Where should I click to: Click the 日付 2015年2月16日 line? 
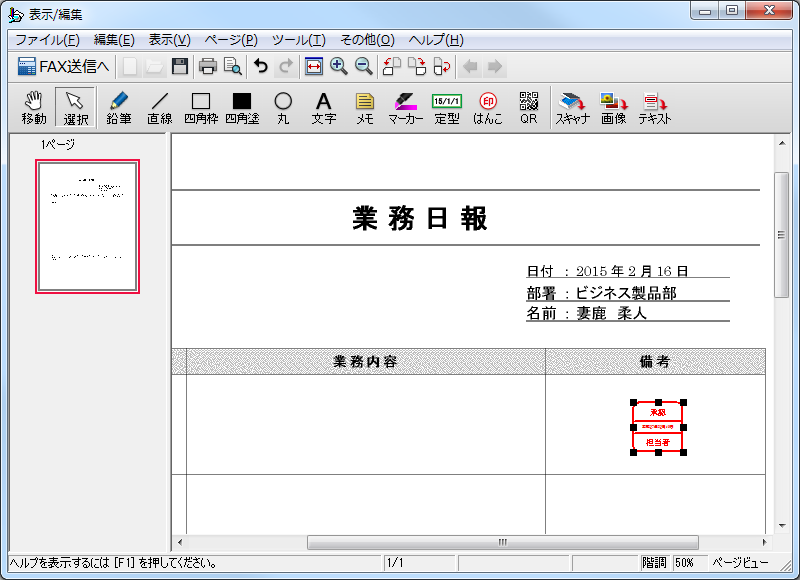607,271
